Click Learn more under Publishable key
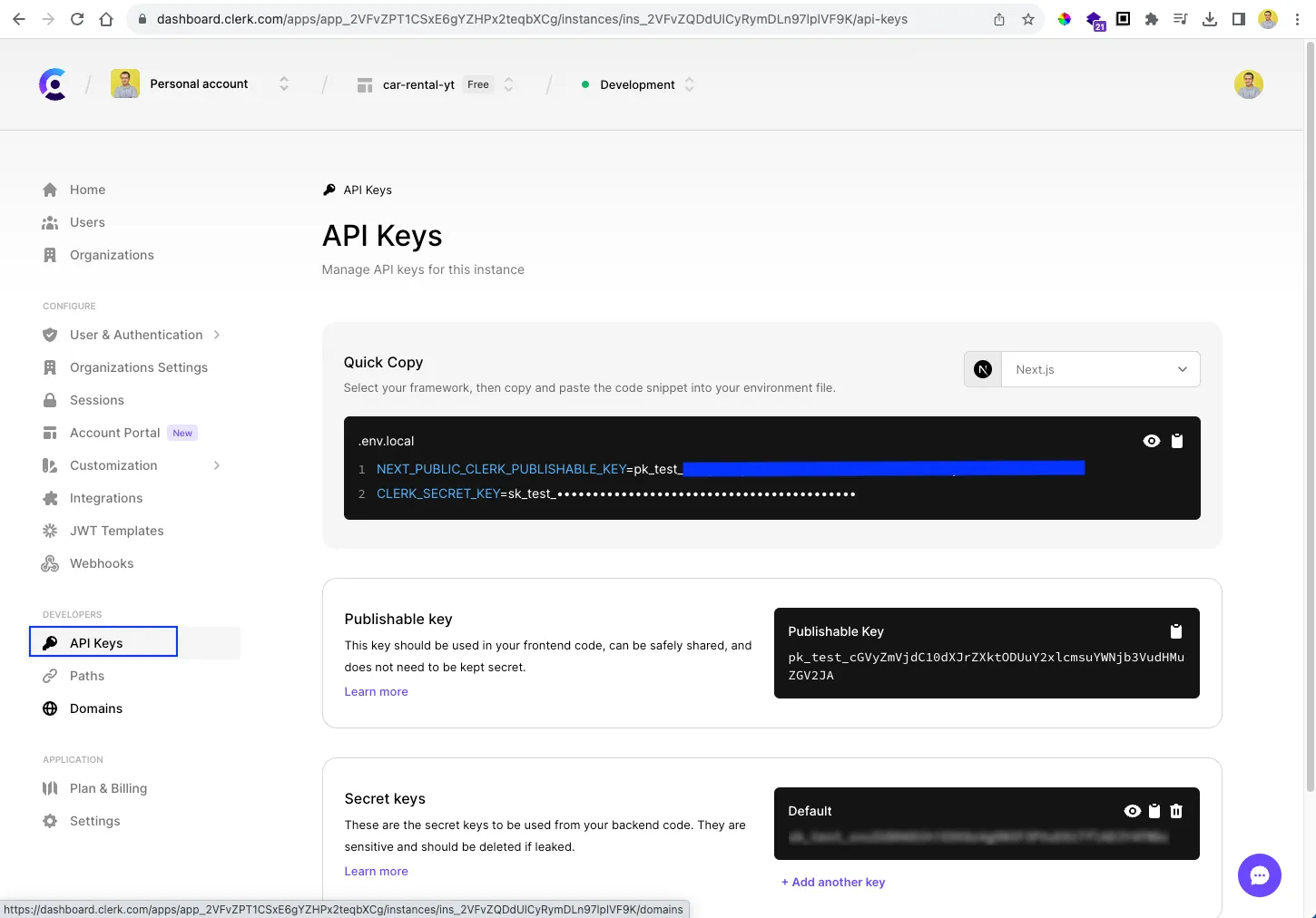Viewport: 1316px width, 918px height. coord(376,691)
